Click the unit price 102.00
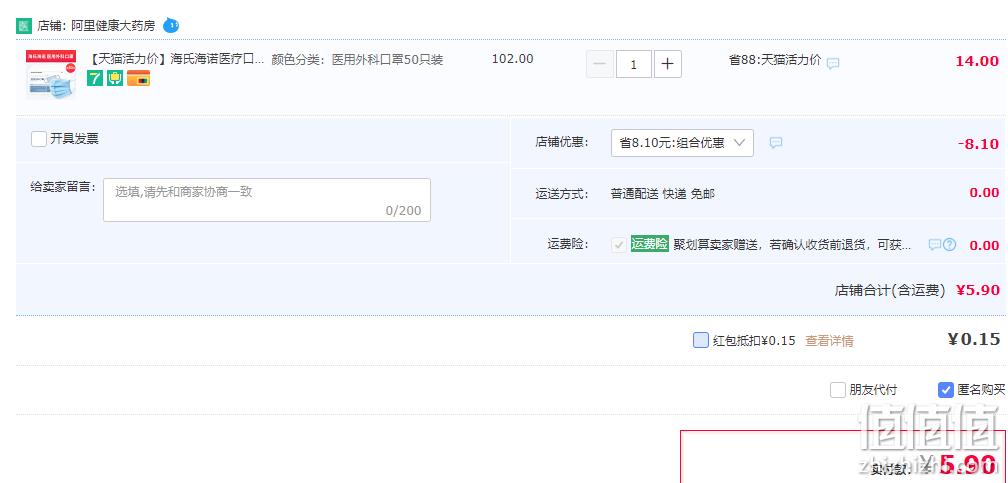 tap(512, 59)
